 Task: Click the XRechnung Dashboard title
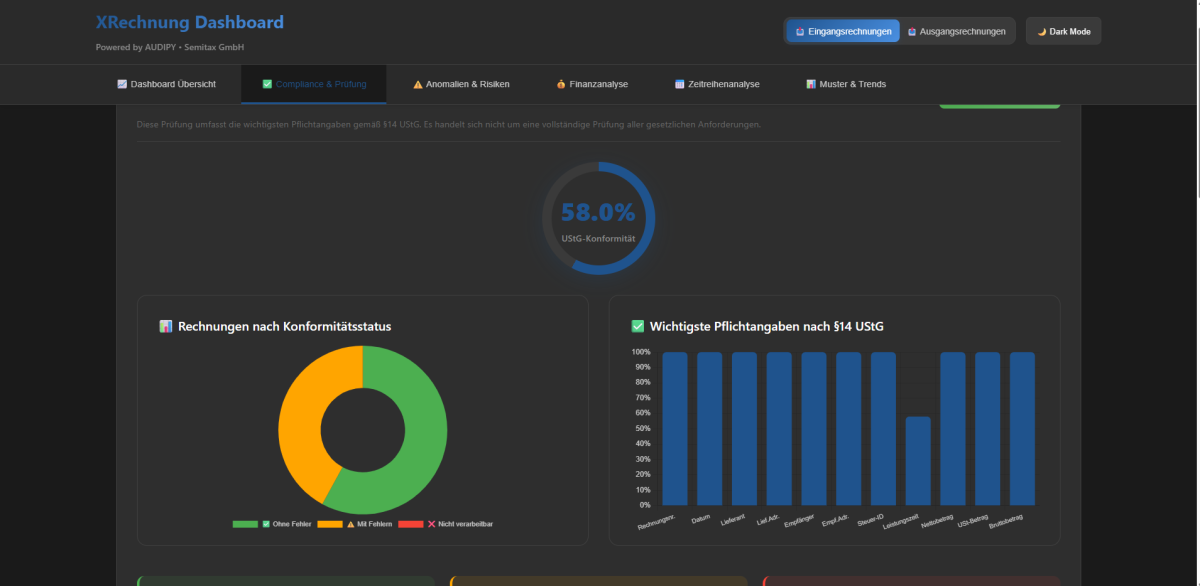(x=189, y=22)
